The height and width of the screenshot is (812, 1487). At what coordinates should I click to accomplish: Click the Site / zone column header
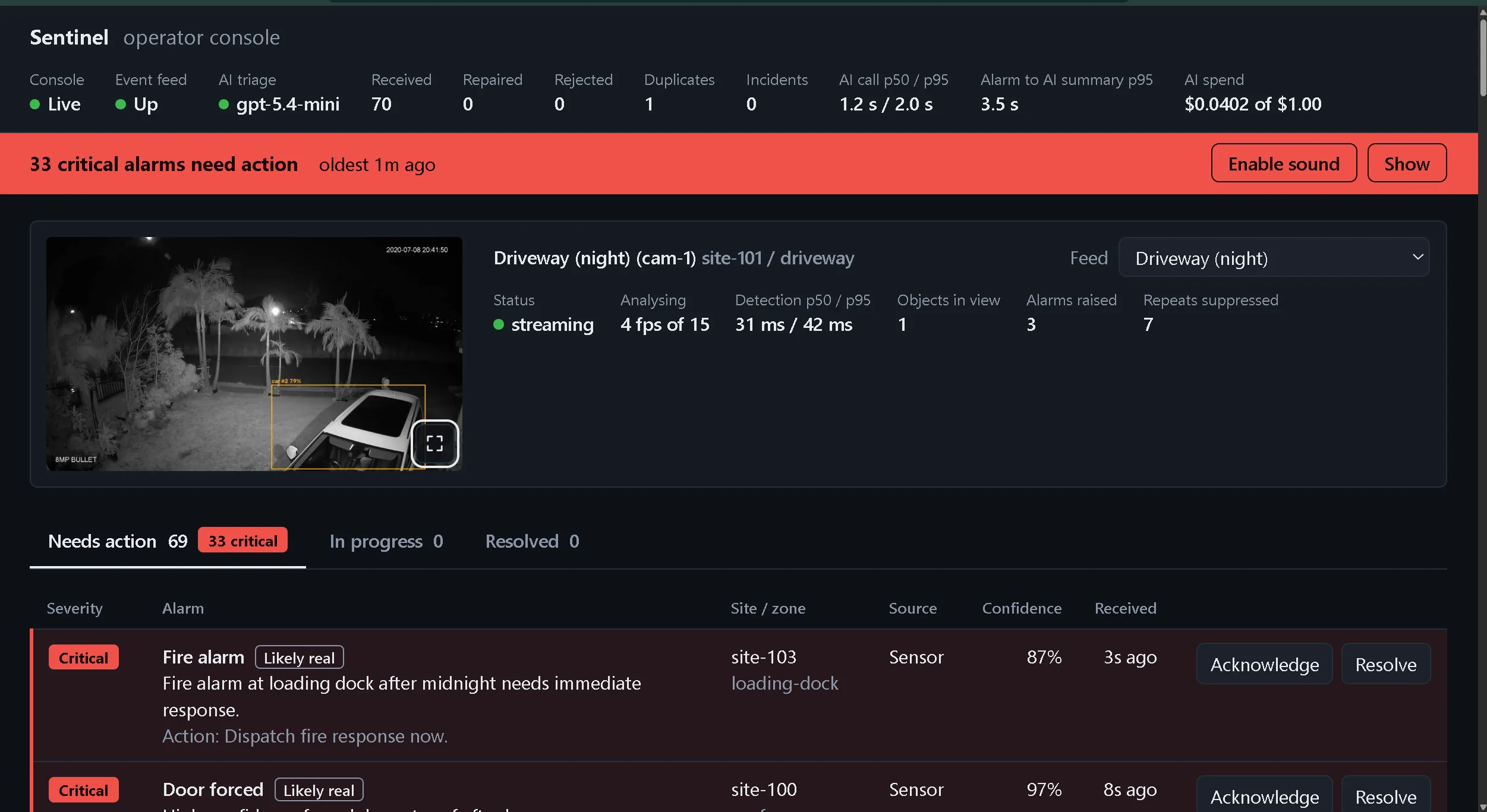[768, 608]
